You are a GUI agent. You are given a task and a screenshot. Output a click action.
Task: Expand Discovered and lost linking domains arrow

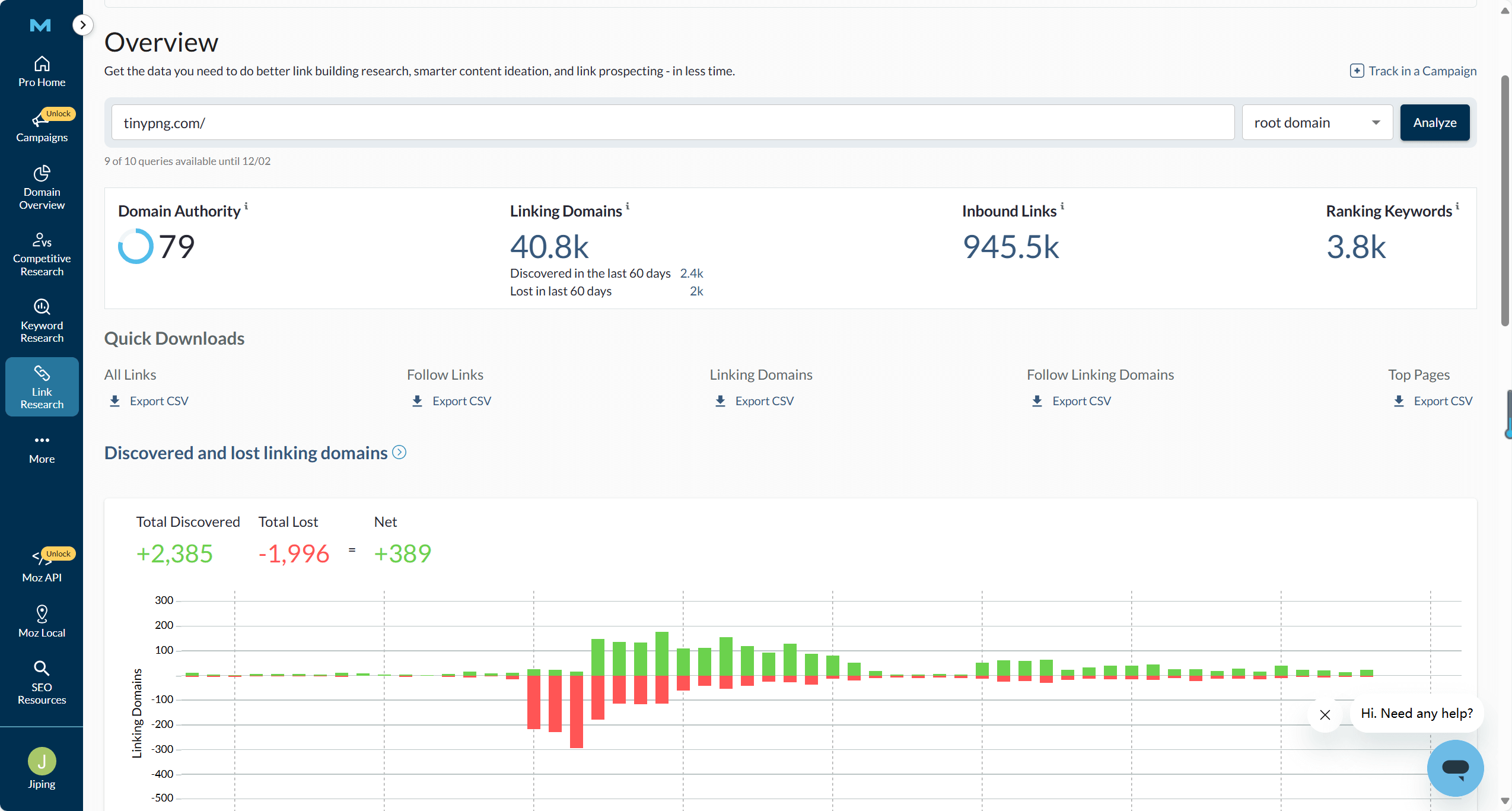400,453
